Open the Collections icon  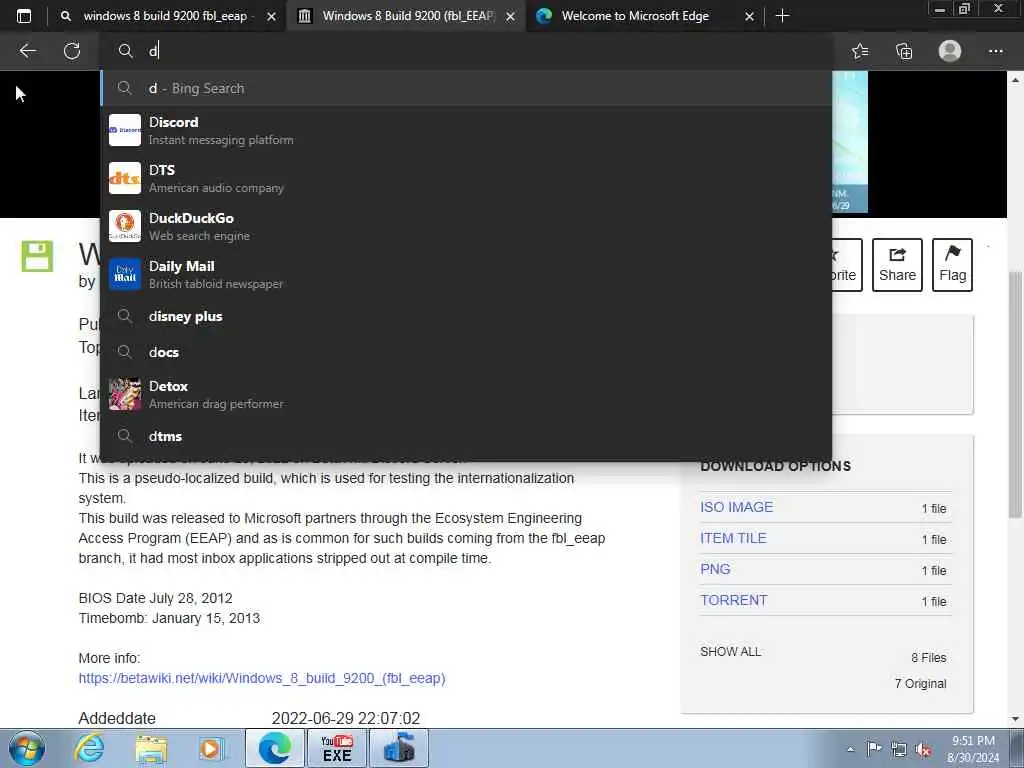coord(904,51)
